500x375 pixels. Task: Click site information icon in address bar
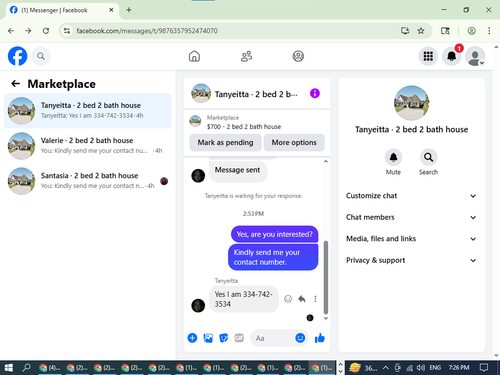(x=67, y=31)
